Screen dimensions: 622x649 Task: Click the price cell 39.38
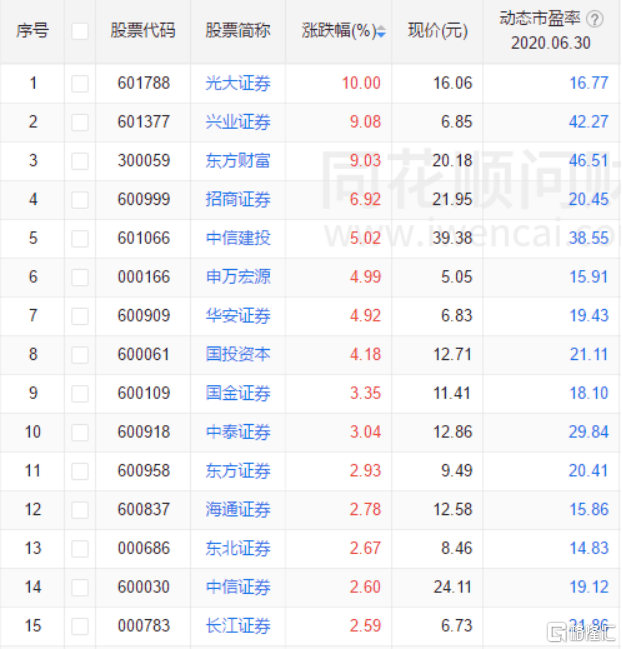452,238
